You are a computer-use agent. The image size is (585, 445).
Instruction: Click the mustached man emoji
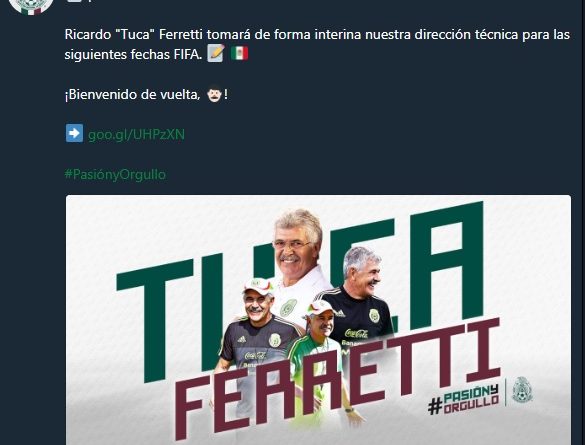coord(215,94)
